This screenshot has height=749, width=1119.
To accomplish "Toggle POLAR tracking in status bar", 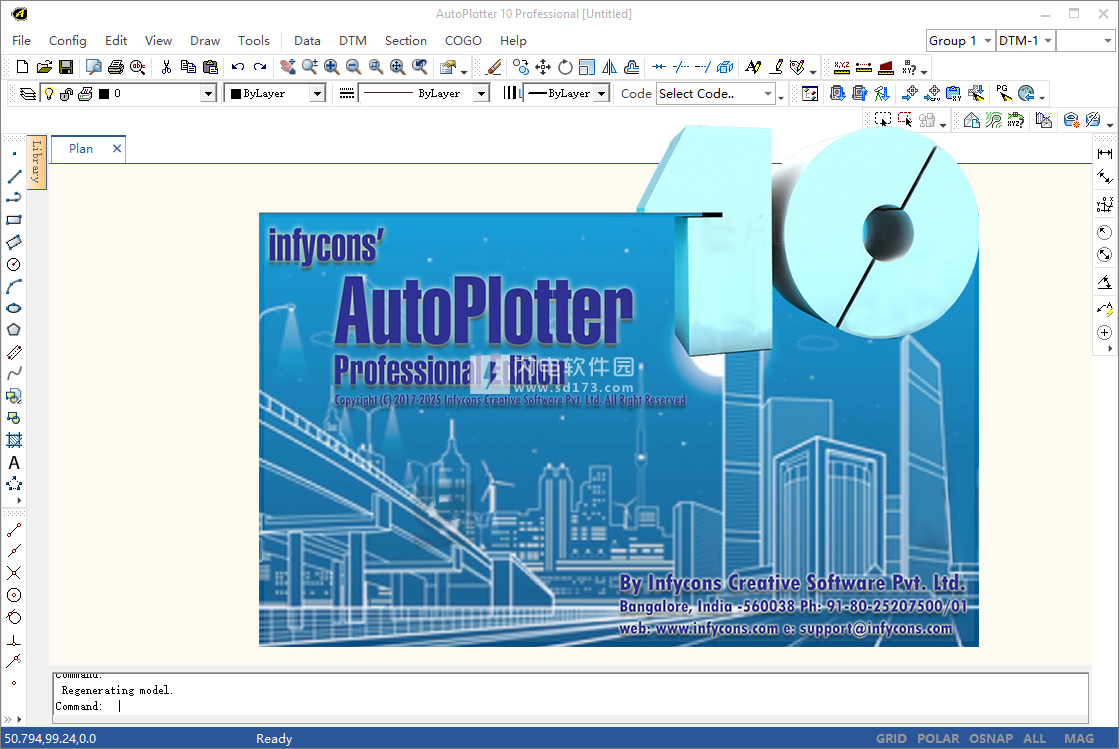I will pos(938,739).
